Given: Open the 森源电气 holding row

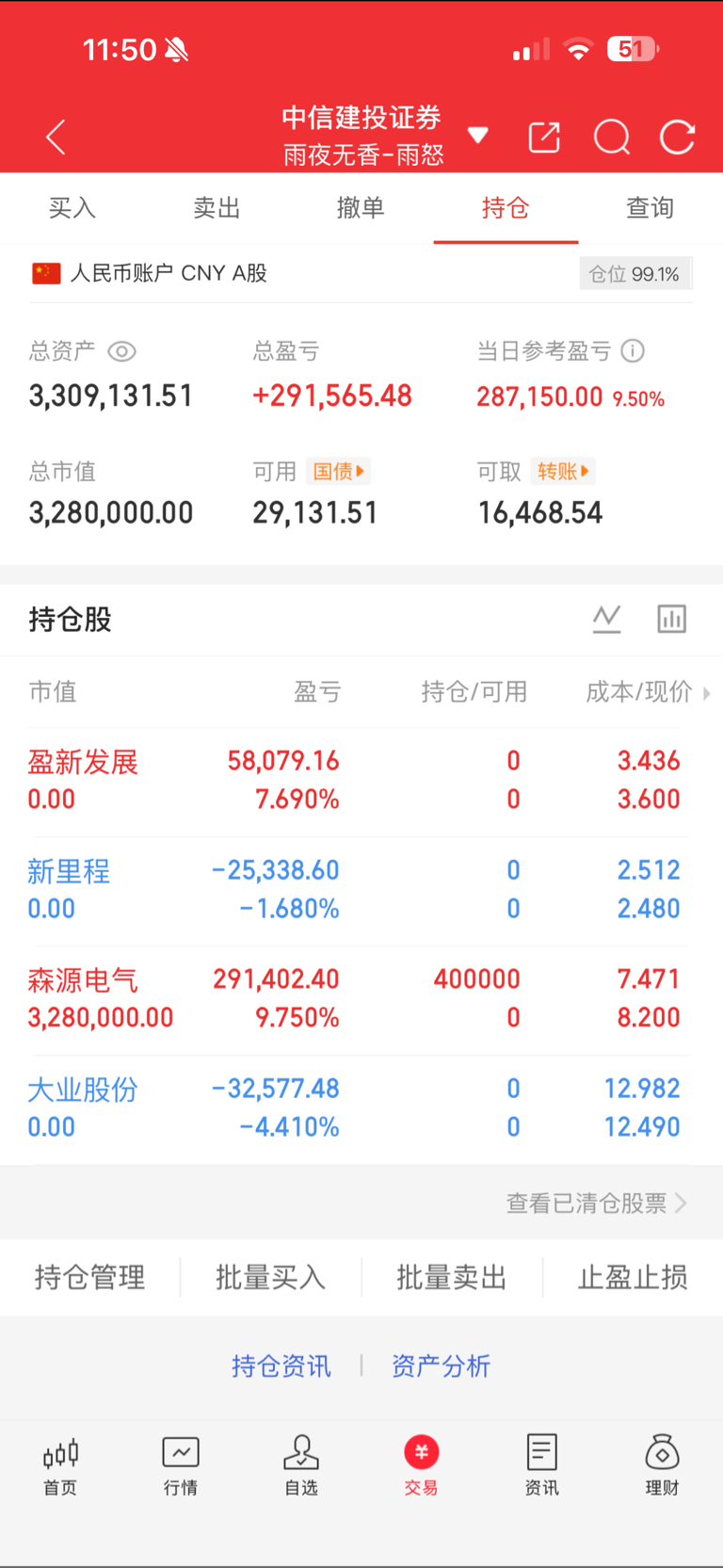Looking at the screenshot, I should [x=361, y=999].
